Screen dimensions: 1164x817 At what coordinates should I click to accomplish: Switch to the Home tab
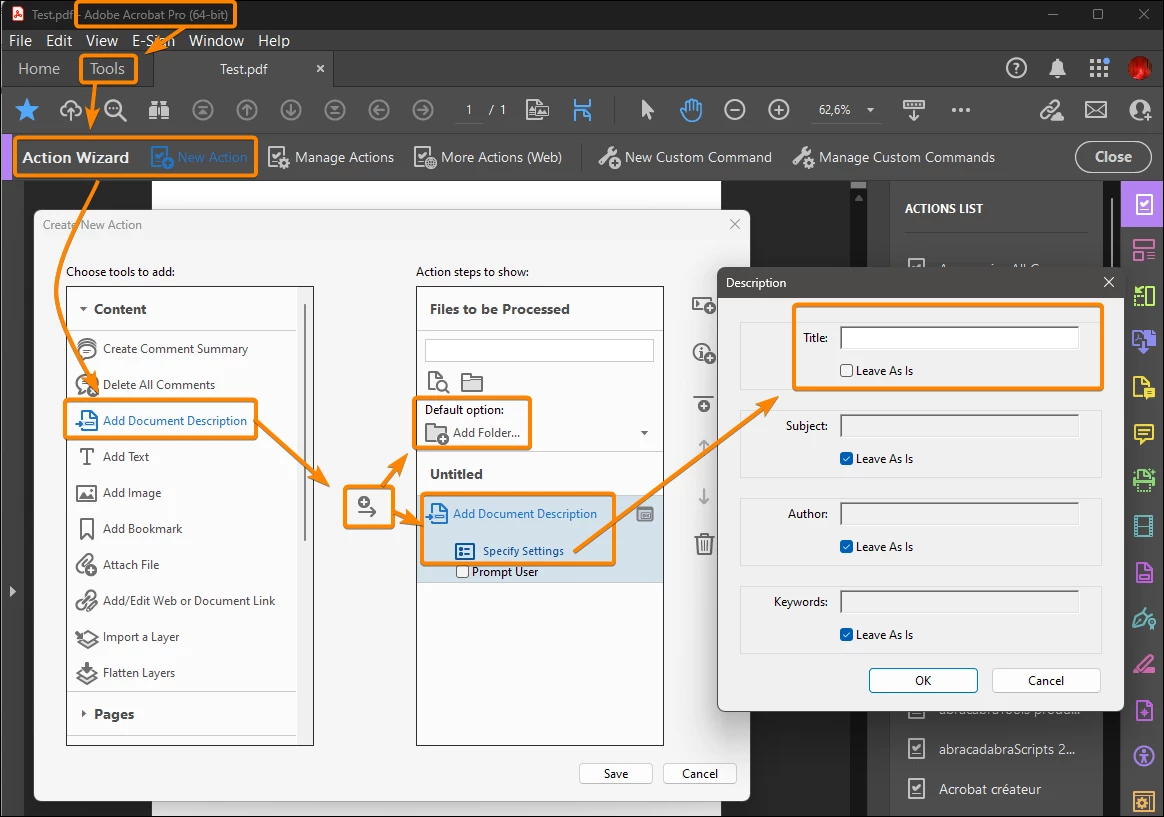pyautogui.click(x=39, y=69)
